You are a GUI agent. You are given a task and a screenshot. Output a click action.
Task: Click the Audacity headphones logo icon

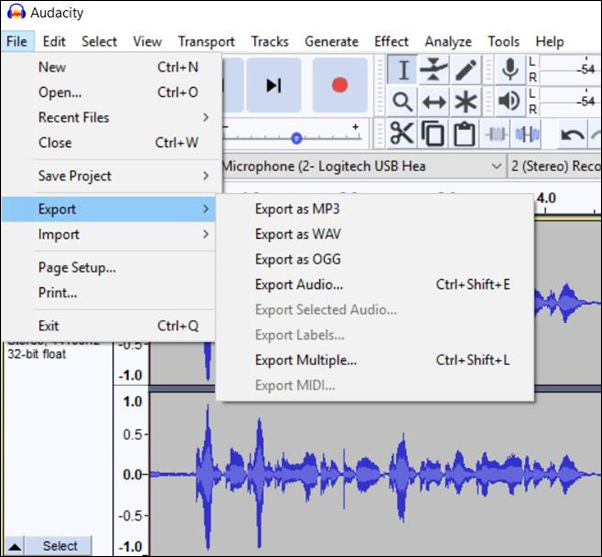click(x=17, y=13)
